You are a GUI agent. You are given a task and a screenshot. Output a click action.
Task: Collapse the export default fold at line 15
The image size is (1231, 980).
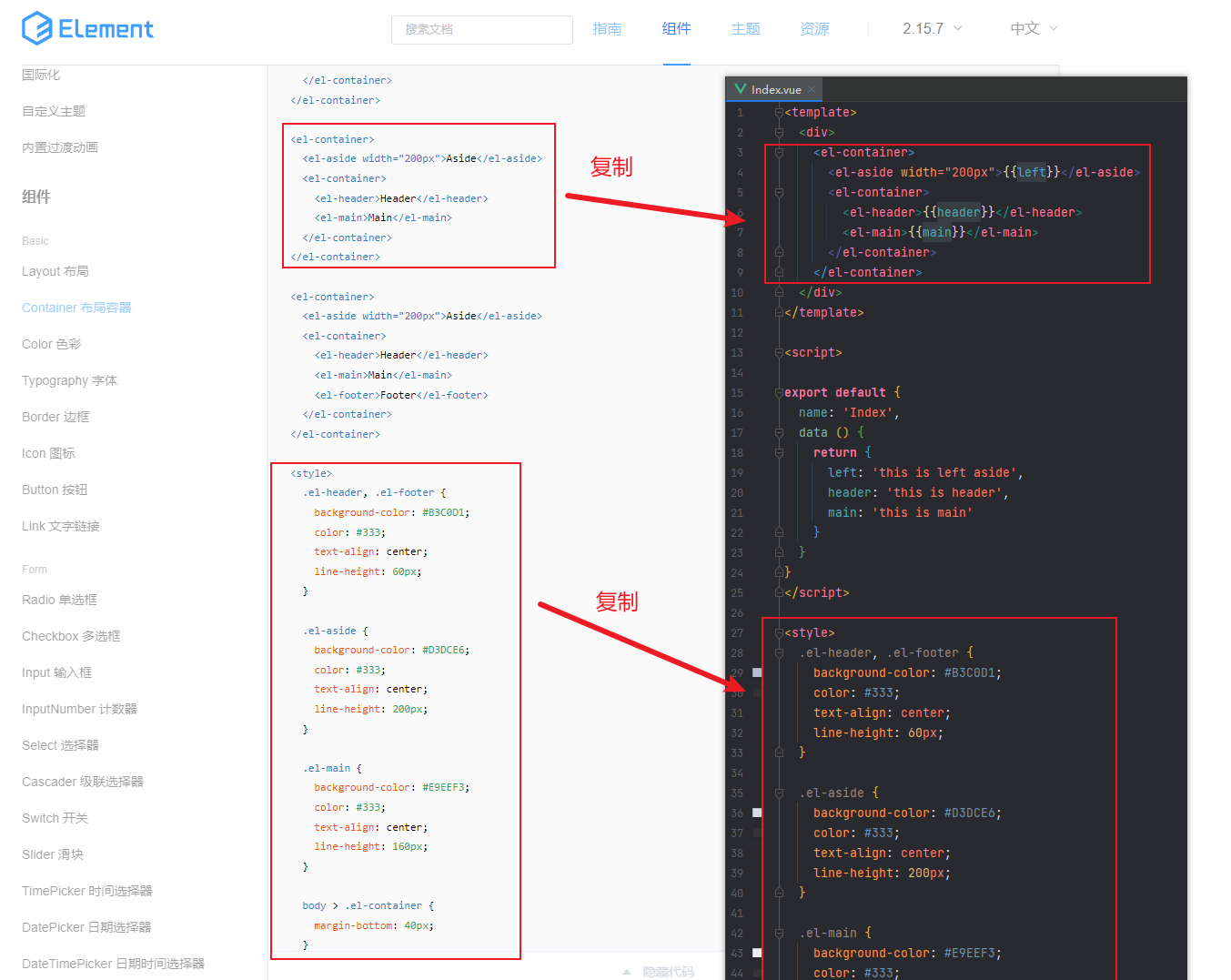779,392
